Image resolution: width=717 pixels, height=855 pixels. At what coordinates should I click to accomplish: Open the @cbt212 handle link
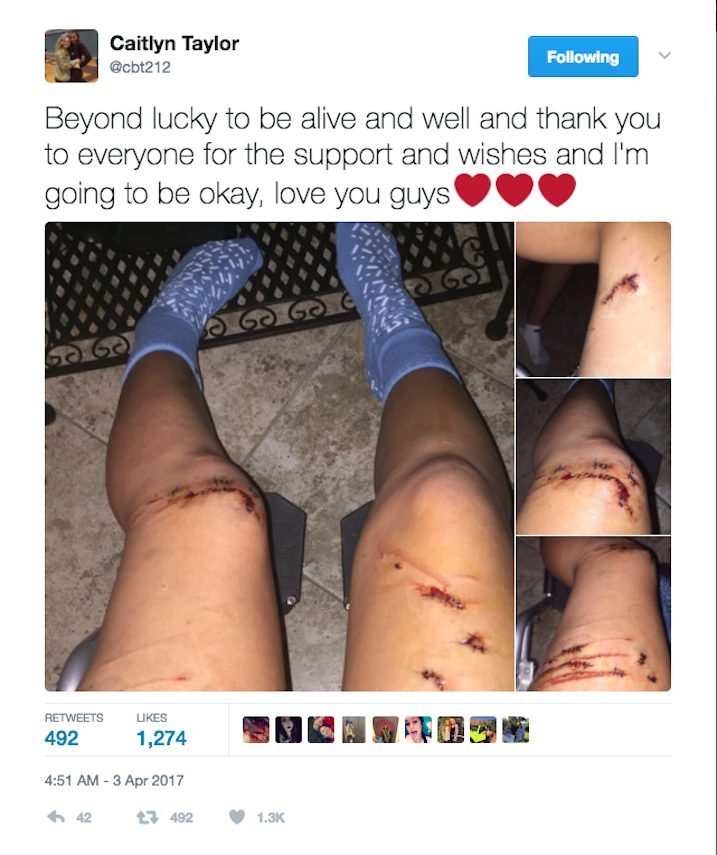(140, 67)
